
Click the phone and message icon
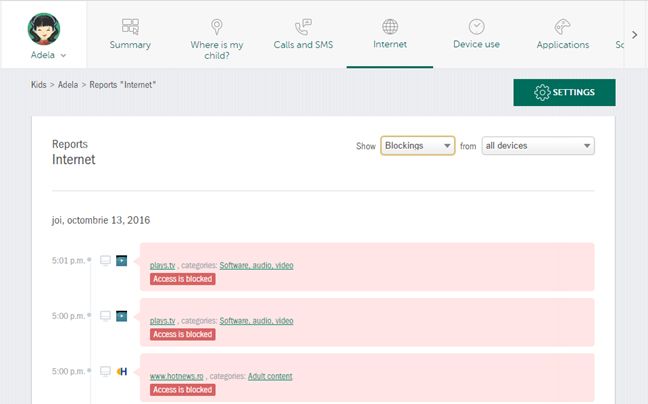click(x=303, y=27)
